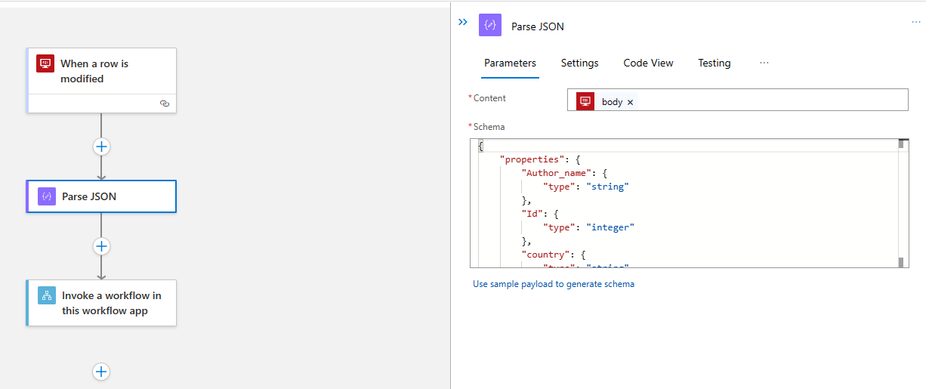This screenshot has height=389, width=929.
Task: Click inside the Content input field
Action: (x=737, y=99)
